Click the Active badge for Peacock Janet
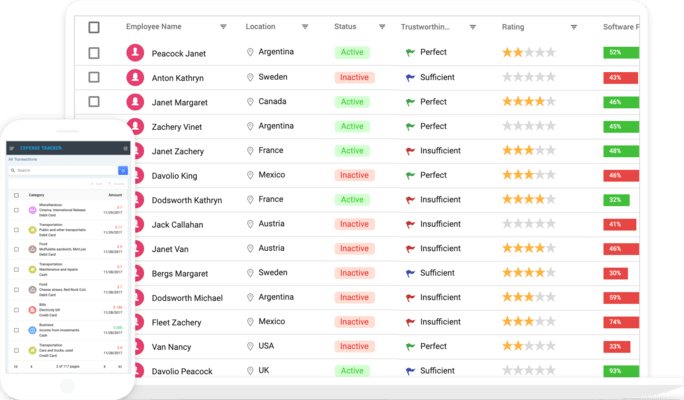This screenshot has width=684, height=400. tap(352, 52)
